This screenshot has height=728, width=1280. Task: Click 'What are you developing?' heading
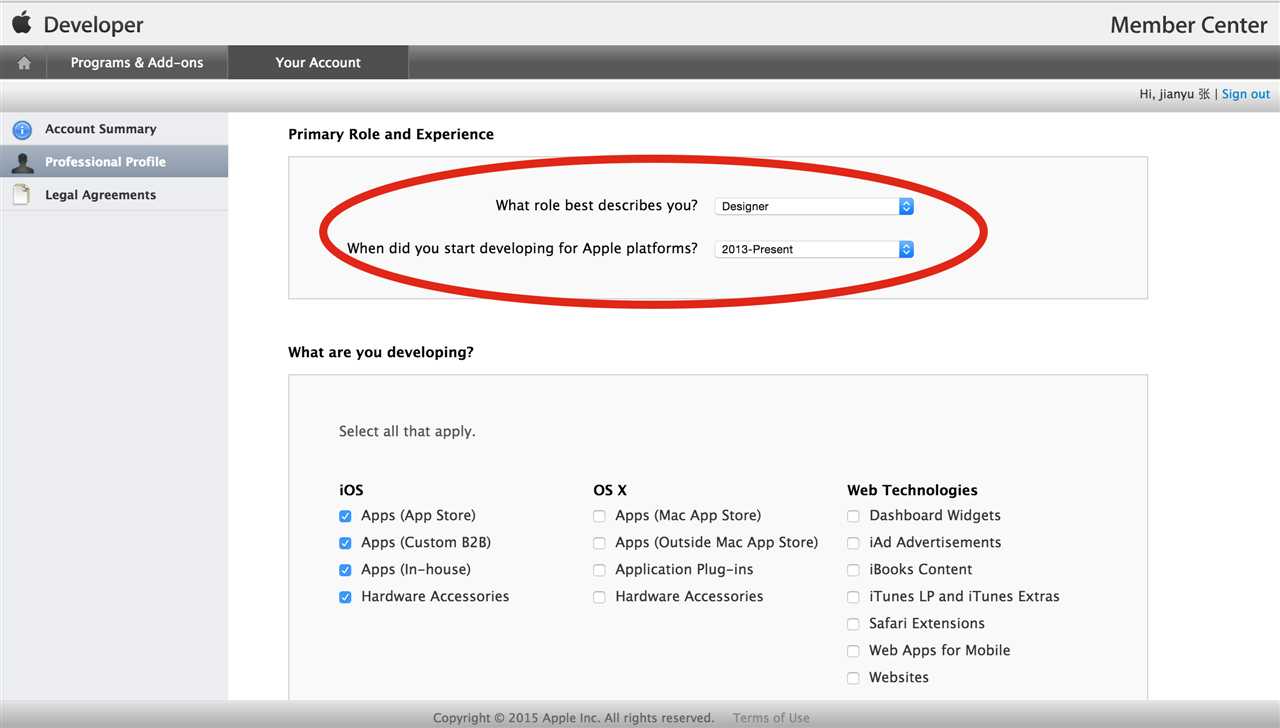[381, 353]
